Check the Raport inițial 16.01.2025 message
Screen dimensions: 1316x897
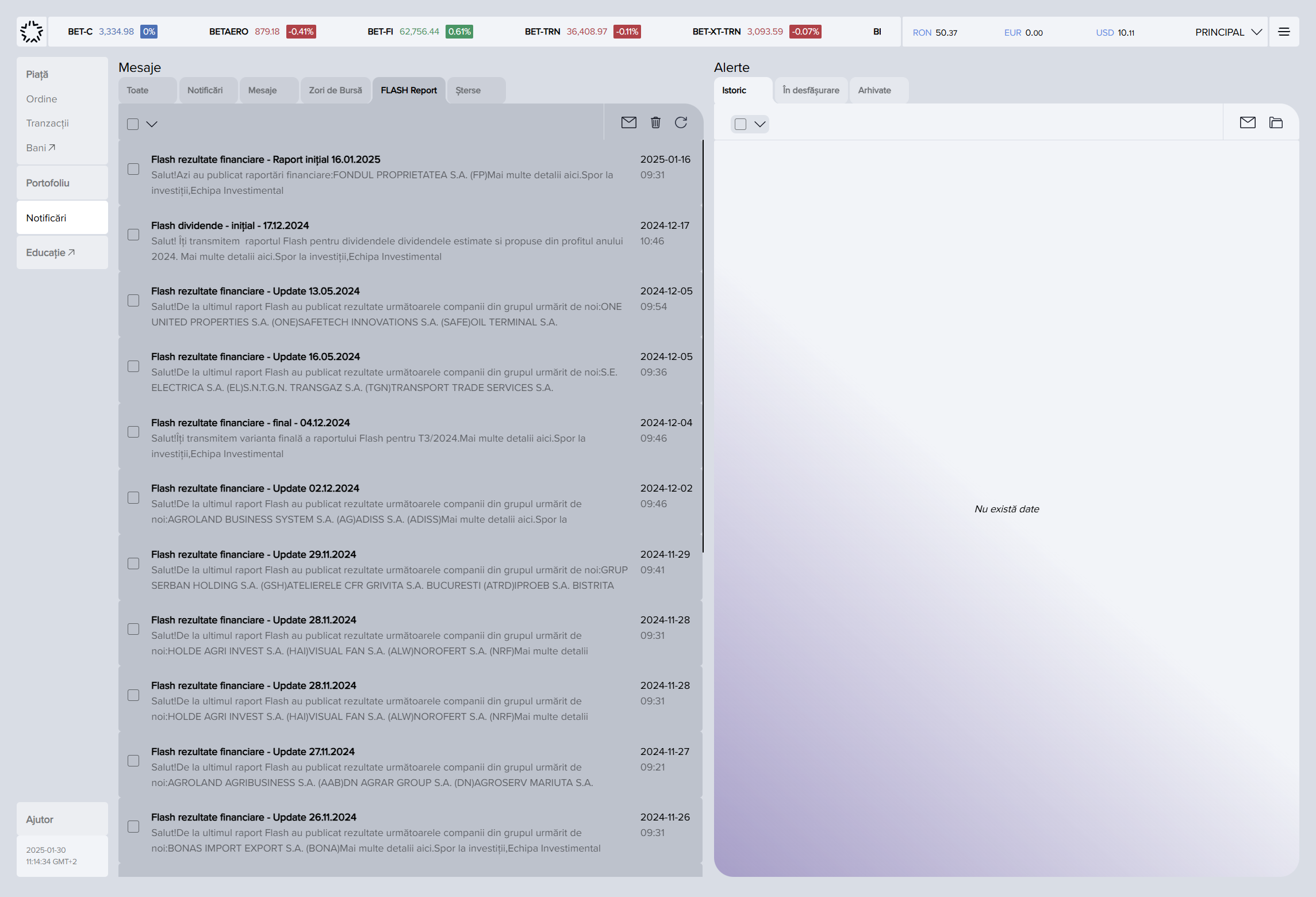[x=133, y=169]
